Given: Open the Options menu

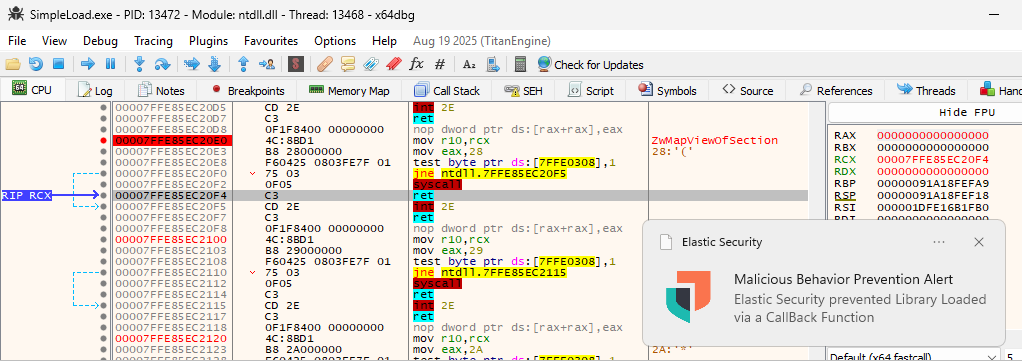Looking at the screenshot, I should coord(335,41).
